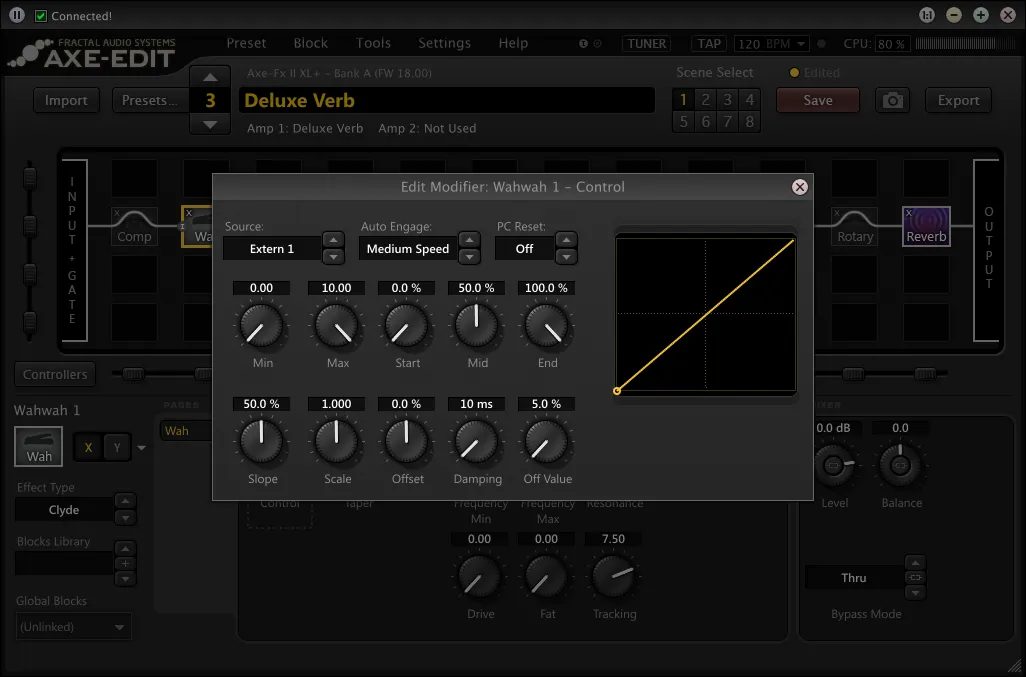Toggle the Connected checkbox
This screenshot has width=1026, height=677.
tap(41, 16)
